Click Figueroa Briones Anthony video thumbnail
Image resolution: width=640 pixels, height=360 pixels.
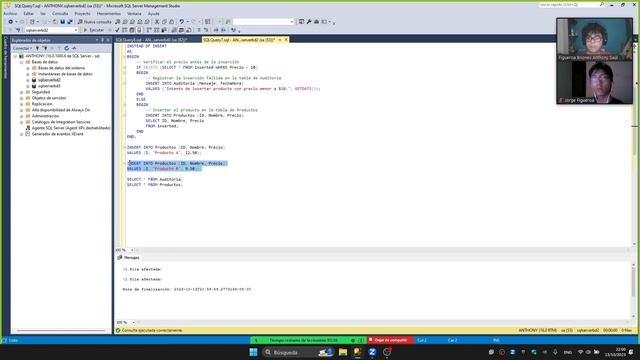[594, 40]
